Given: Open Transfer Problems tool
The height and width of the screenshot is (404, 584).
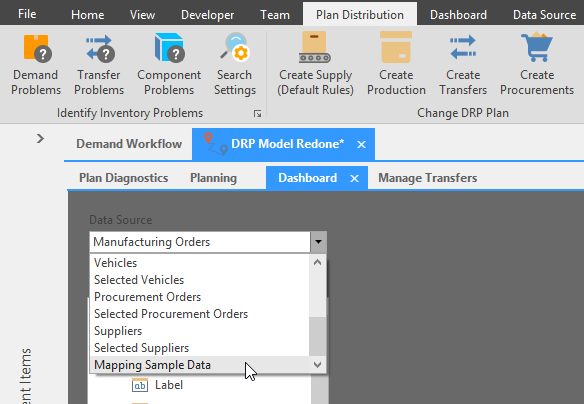Looking at the screenshot, I should (99, 65).
